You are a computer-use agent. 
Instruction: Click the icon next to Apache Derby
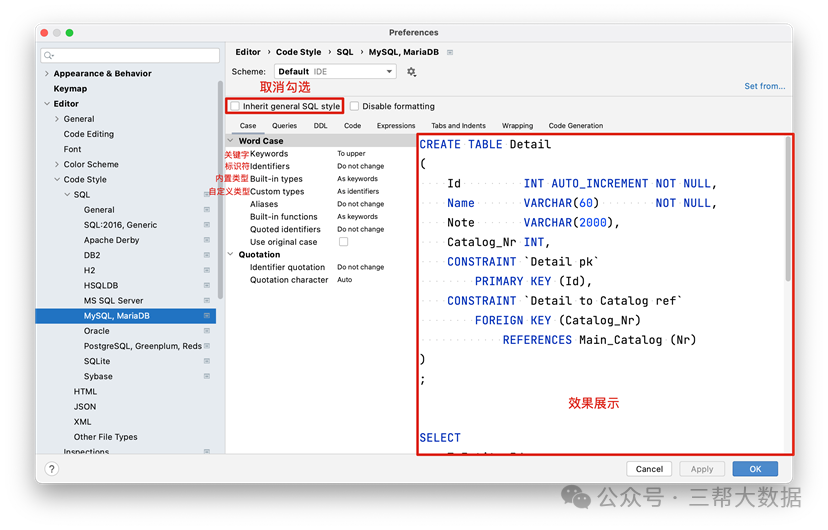tap(207, 240)
